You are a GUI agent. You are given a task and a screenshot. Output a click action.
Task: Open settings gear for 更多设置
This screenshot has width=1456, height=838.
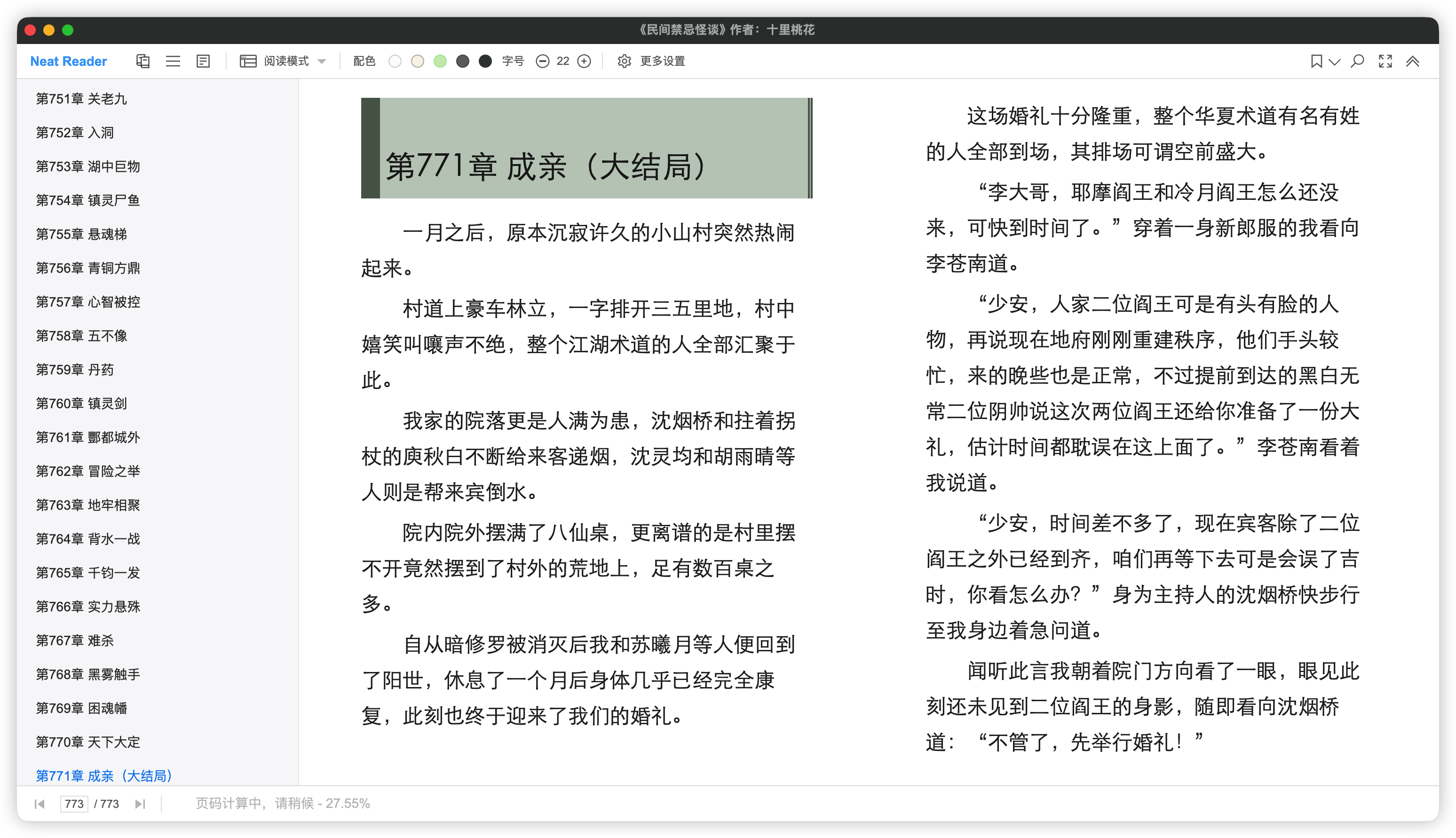tap(624, 61)
